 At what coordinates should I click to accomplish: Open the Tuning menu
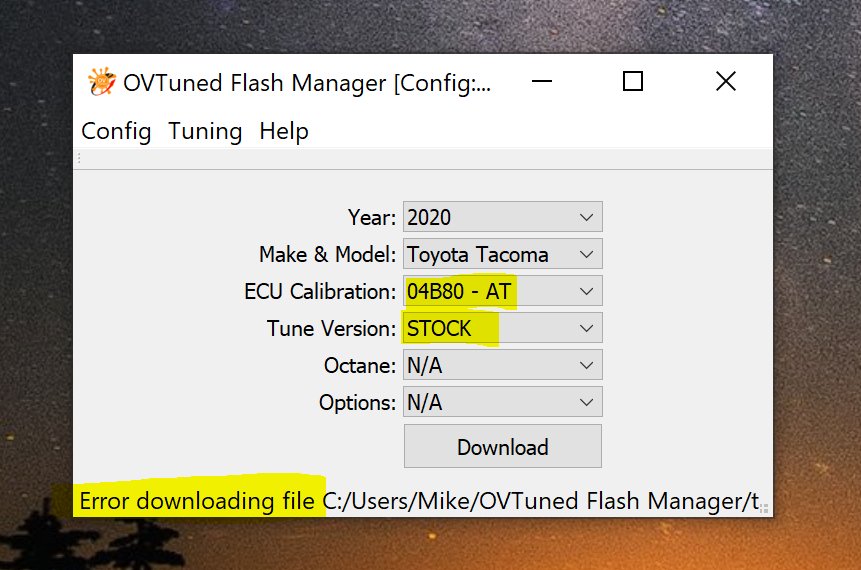click(x=205, y=131)
